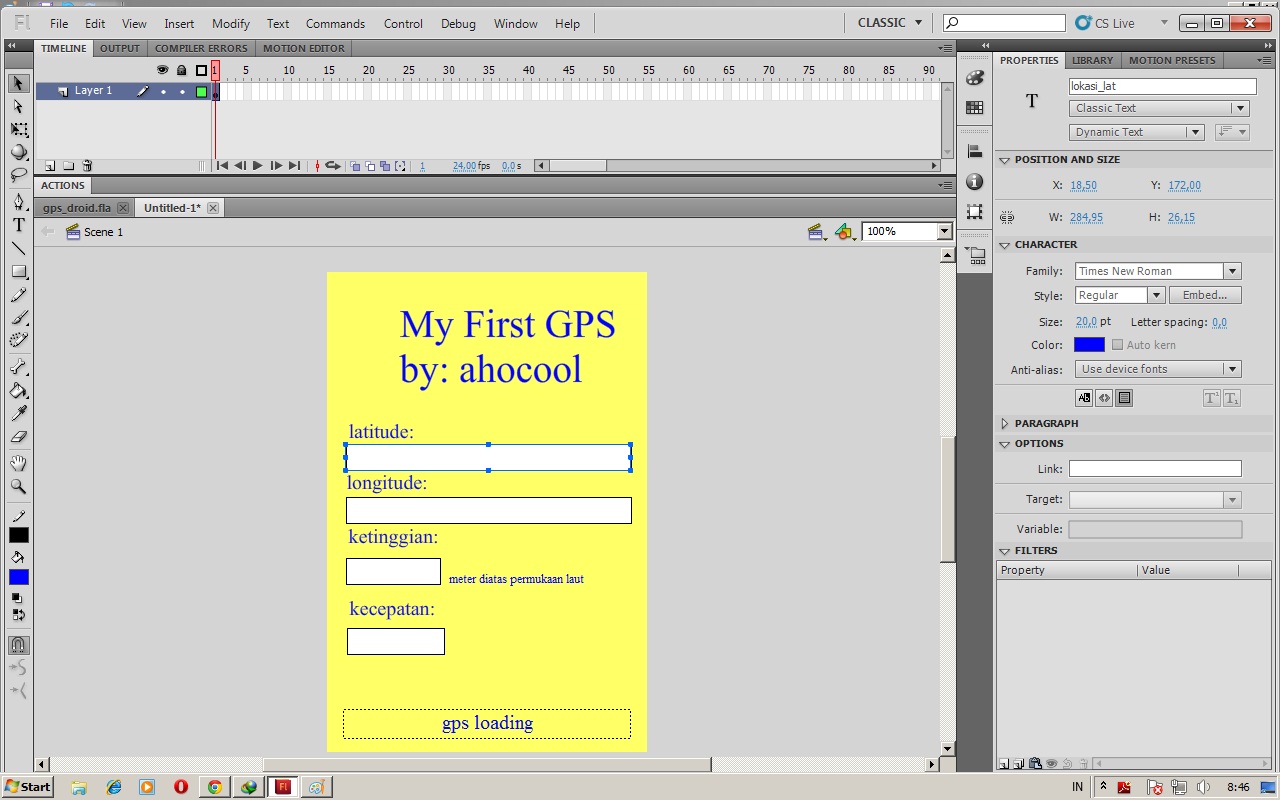Viewport: 1280px width, 800px height.
Task: Click the Embed button in Character section
Action: (1204, 294)
